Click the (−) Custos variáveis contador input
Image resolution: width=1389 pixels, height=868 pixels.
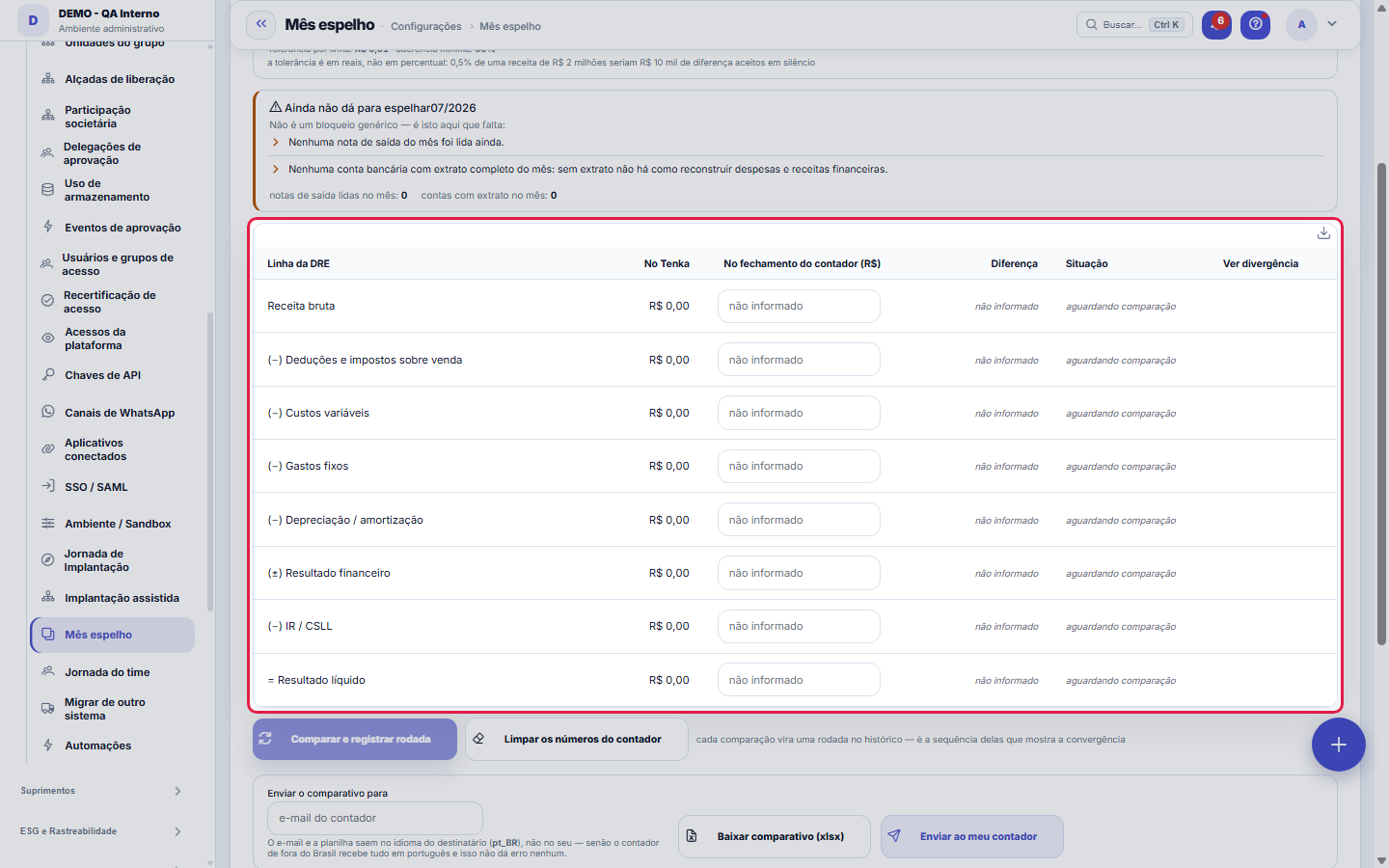click(799, 413)
